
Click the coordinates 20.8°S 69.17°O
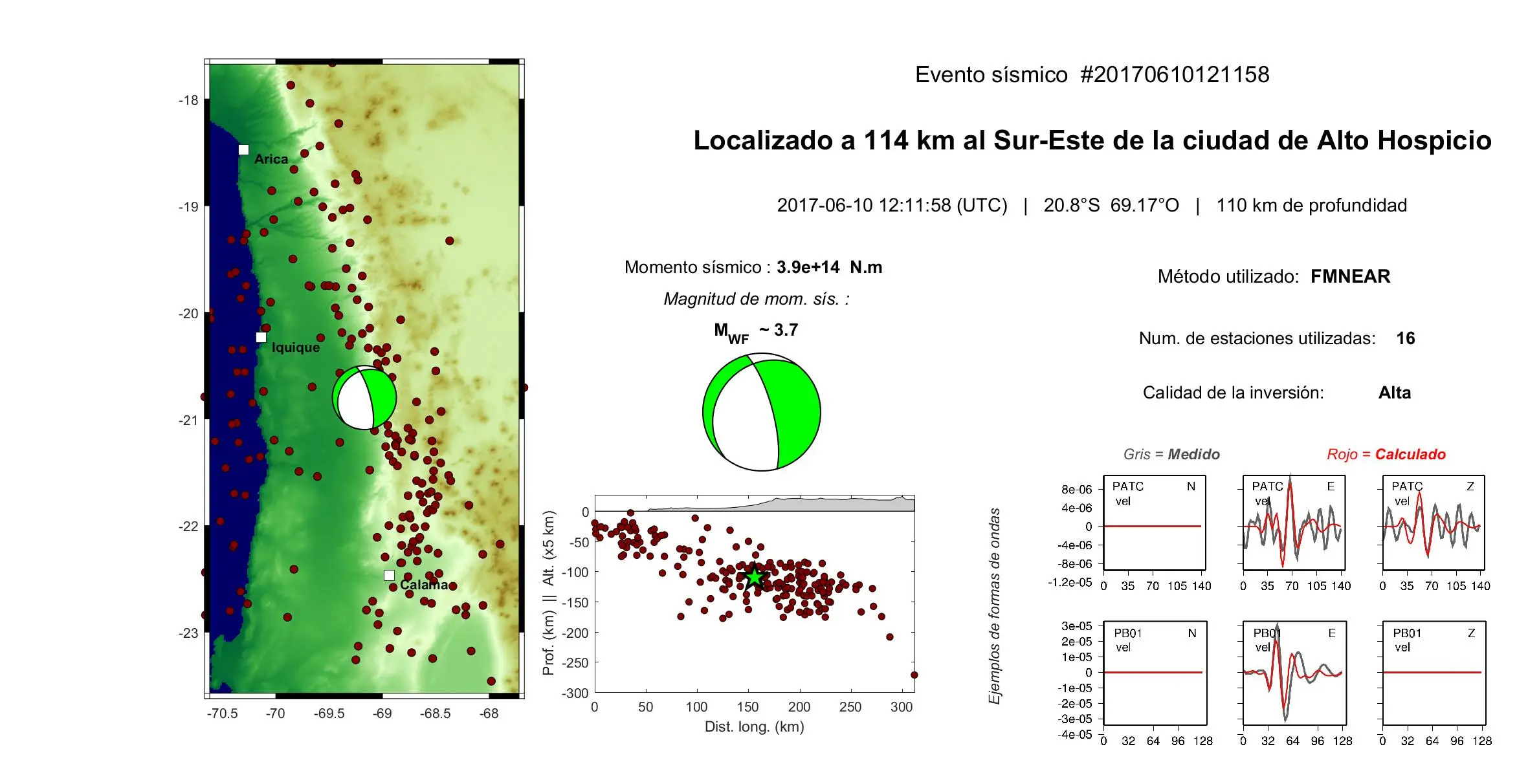tap(1111, 205)
